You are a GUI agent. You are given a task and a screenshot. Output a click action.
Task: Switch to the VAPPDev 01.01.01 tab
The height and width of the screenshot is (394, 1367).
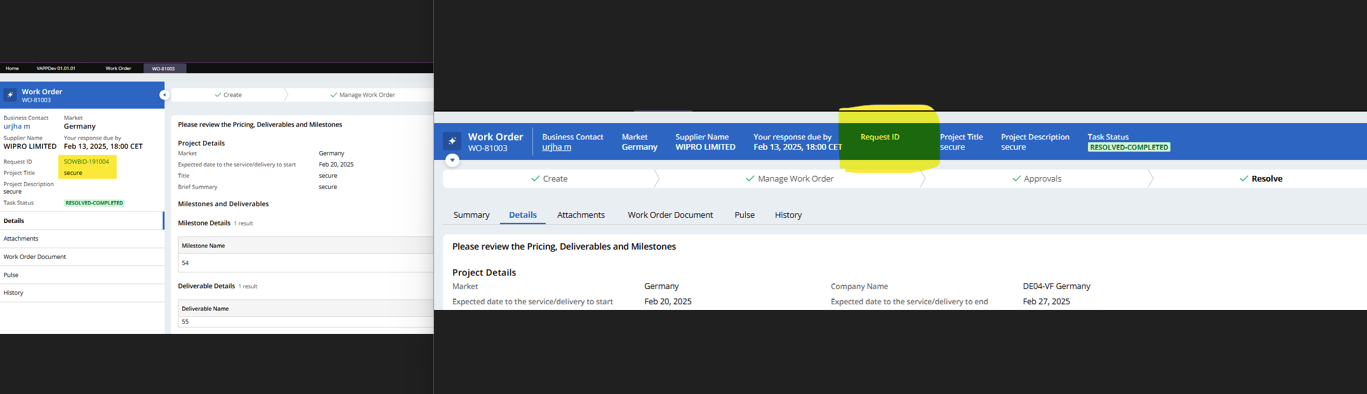click(x=56, y=68)
